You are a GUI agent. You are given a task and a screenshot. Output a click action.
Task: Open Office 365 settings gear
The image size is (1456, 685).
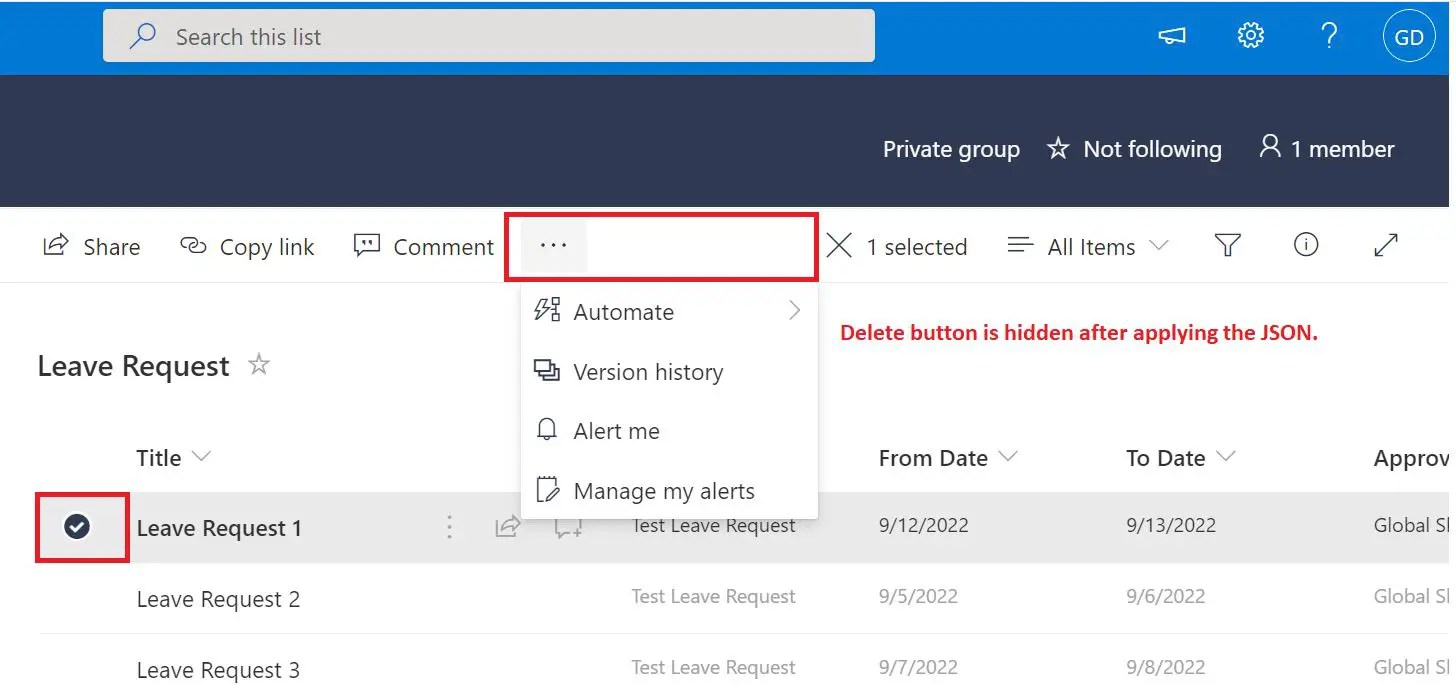[x=1249, y=35]
